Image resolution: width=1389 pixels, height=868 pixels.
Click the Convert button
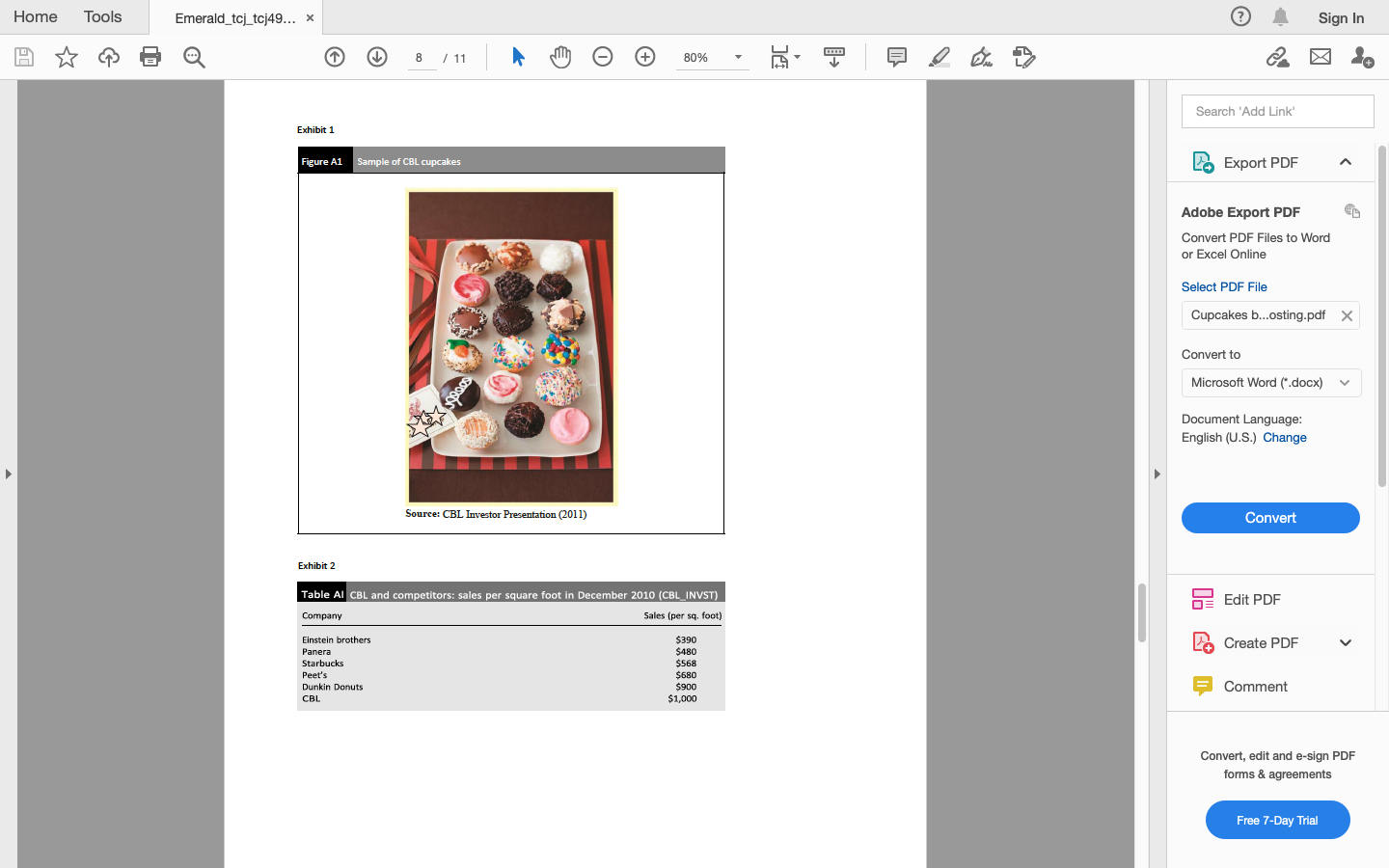[x=1270, y=518]
